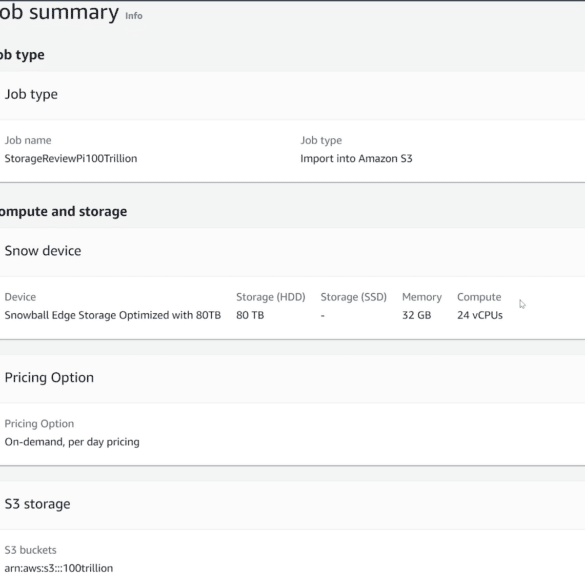The height and width of the screenshot is (585, 585).
Task: Click the 24 vCPUs Compute value
Action: pos(480,315)
